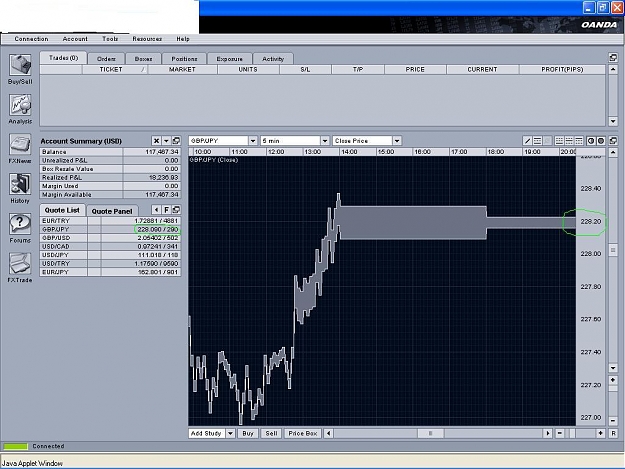Sort trades by TICKET column header
Screen dimensions: 625x469
pos(115,69)
